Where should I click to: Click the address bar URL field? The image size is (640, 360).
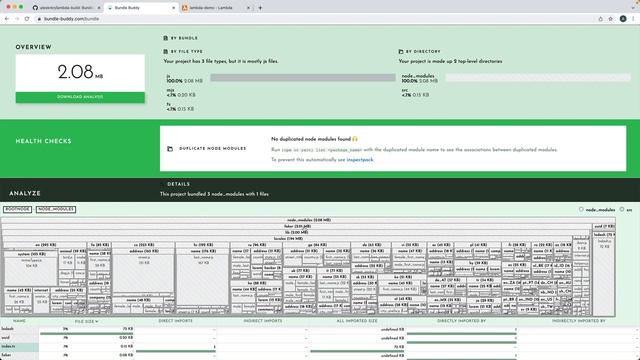coord(314,19)
